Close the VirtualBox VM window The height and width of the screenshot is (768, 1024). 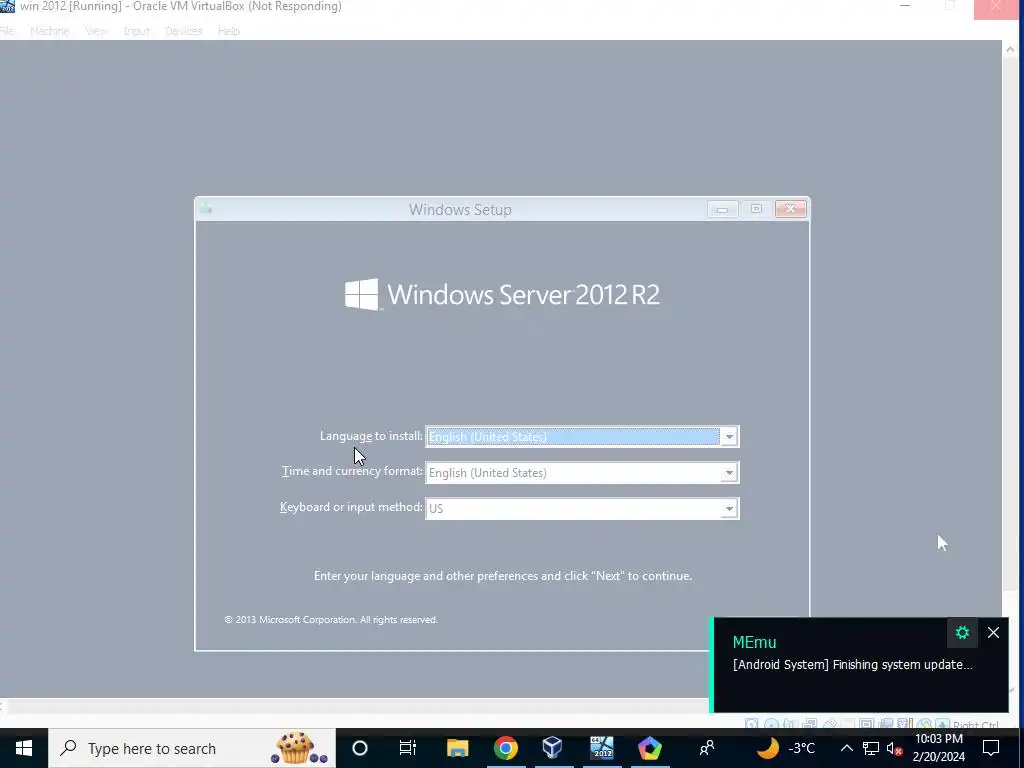pos(996,7)
